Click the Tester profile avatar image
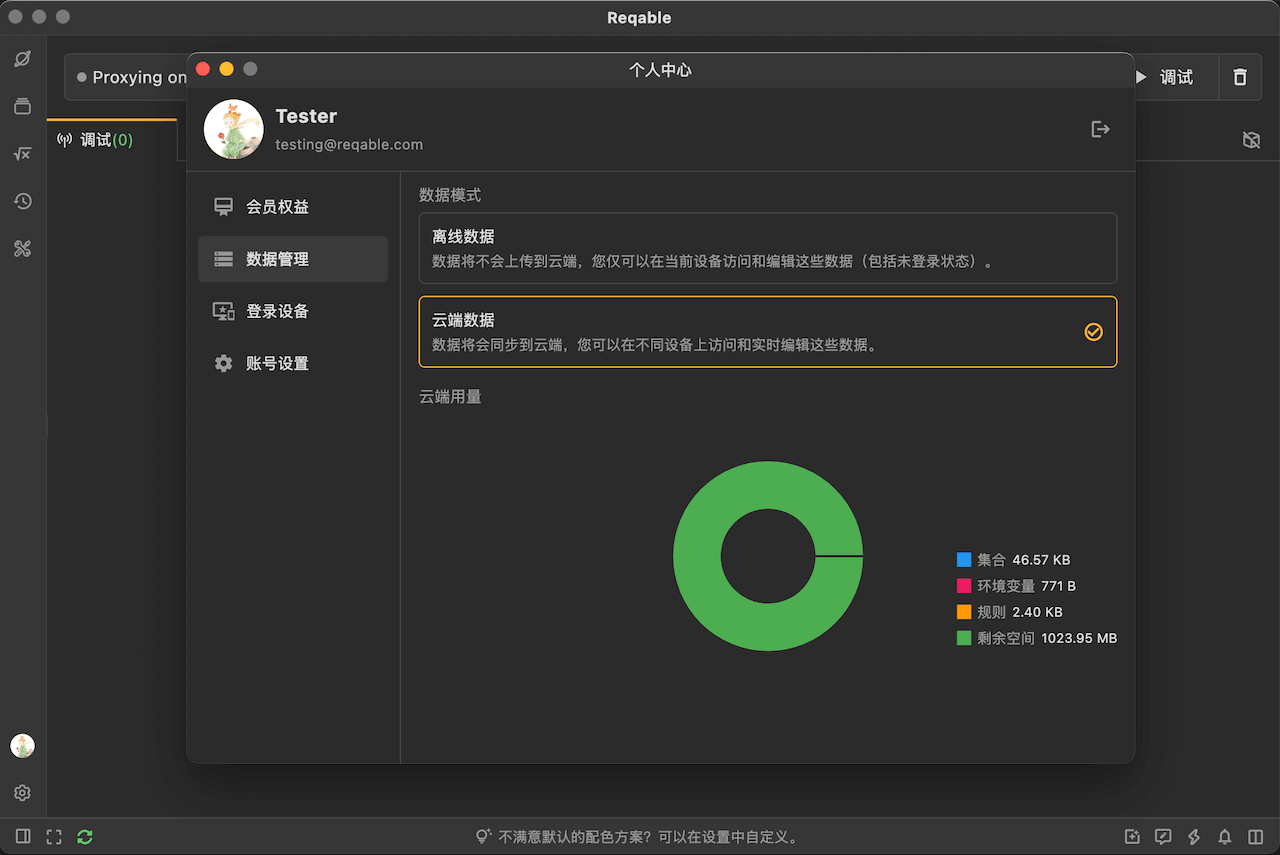Image resolution: width=1280 pixels, height=855 pixels. (233, 129)
